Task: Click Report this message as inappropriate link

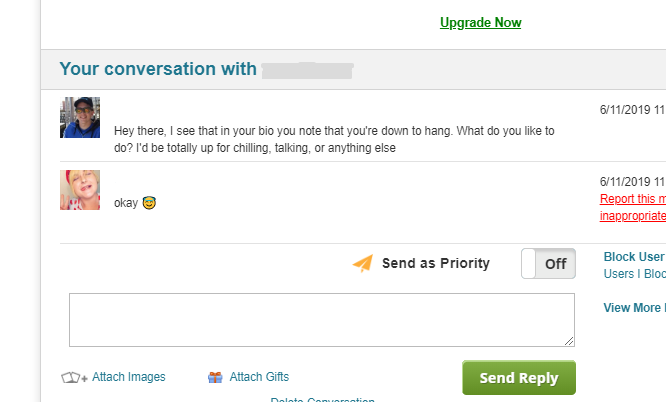Action: pos(633,207)
